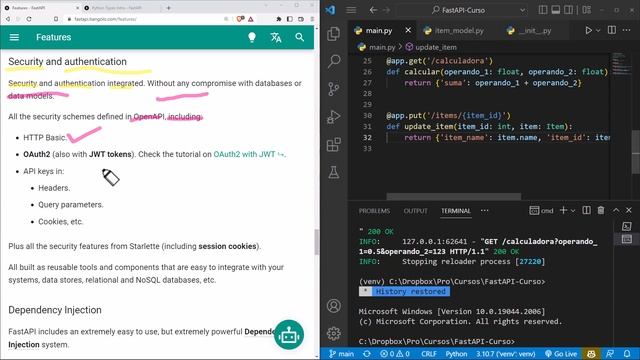Open the FastAPI-Curso command center search
Screen dimensions: 640x360
coord(458,10)
